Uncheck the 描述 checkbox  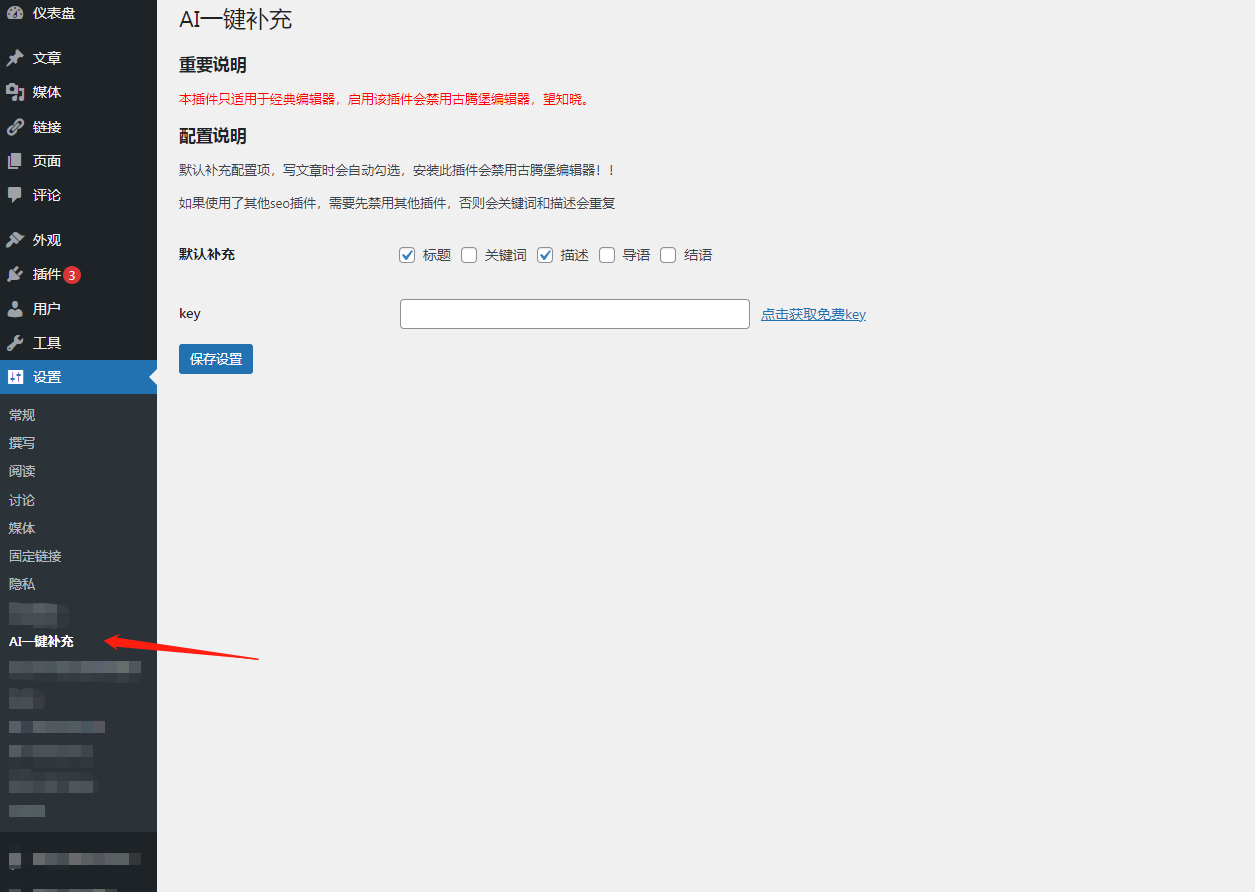(x=545, y=255)
